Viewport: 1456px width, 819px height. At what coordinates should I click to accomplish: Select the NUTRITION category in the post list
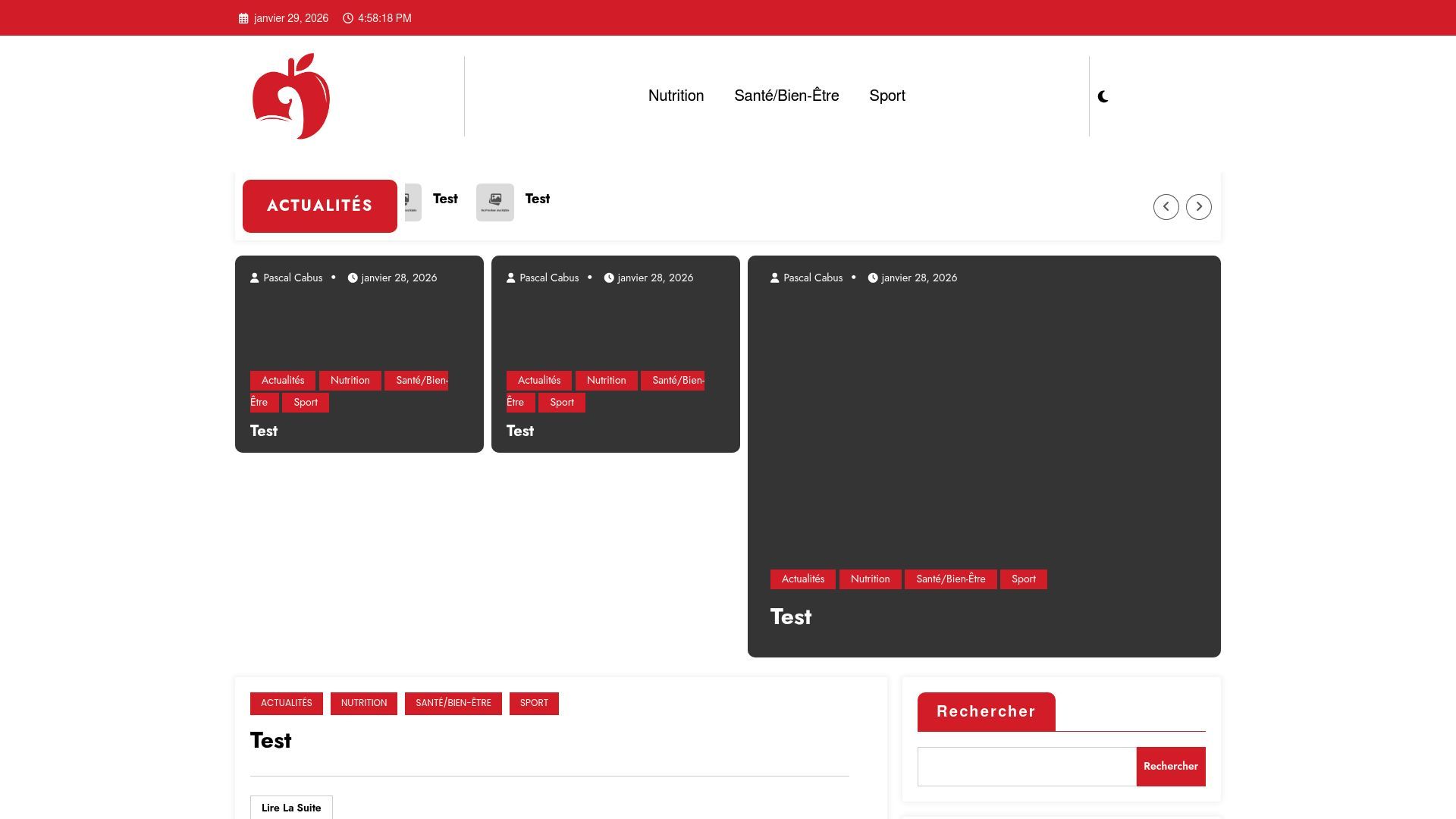coord(364,704)
